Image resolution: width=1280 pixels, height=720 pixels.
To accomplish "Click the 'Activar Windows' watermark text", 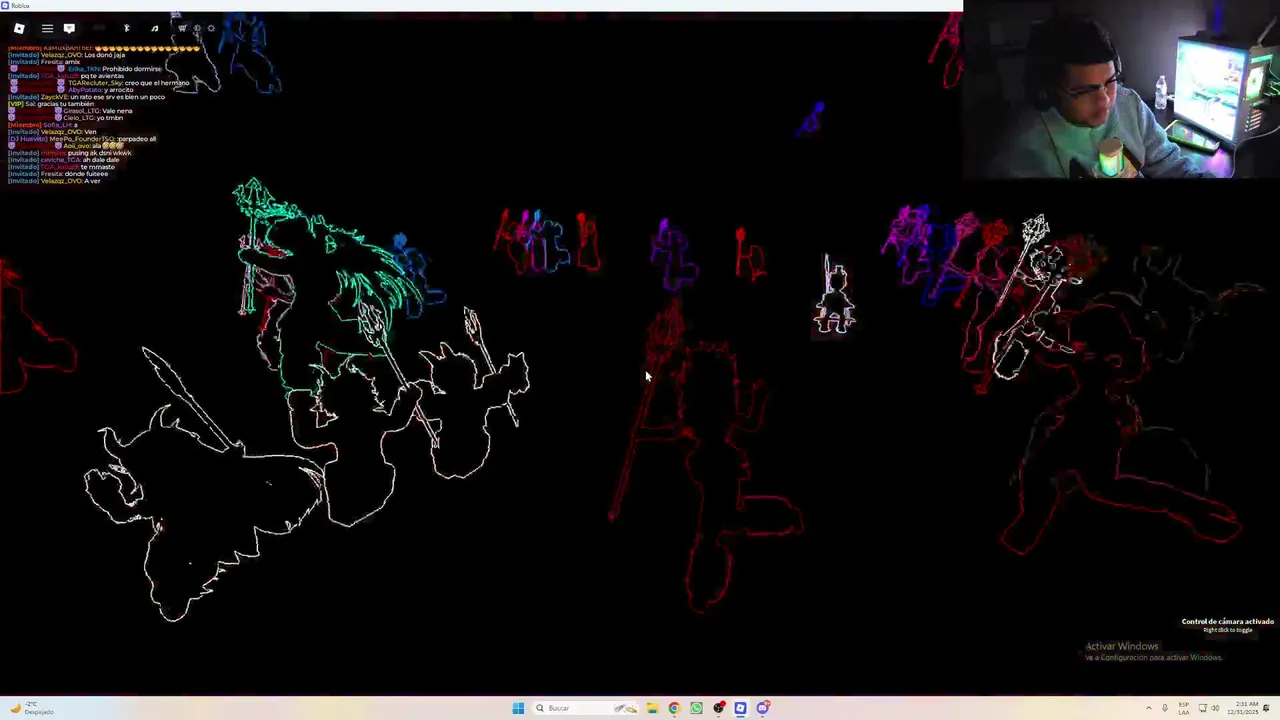I will (x=1122, y=646).
